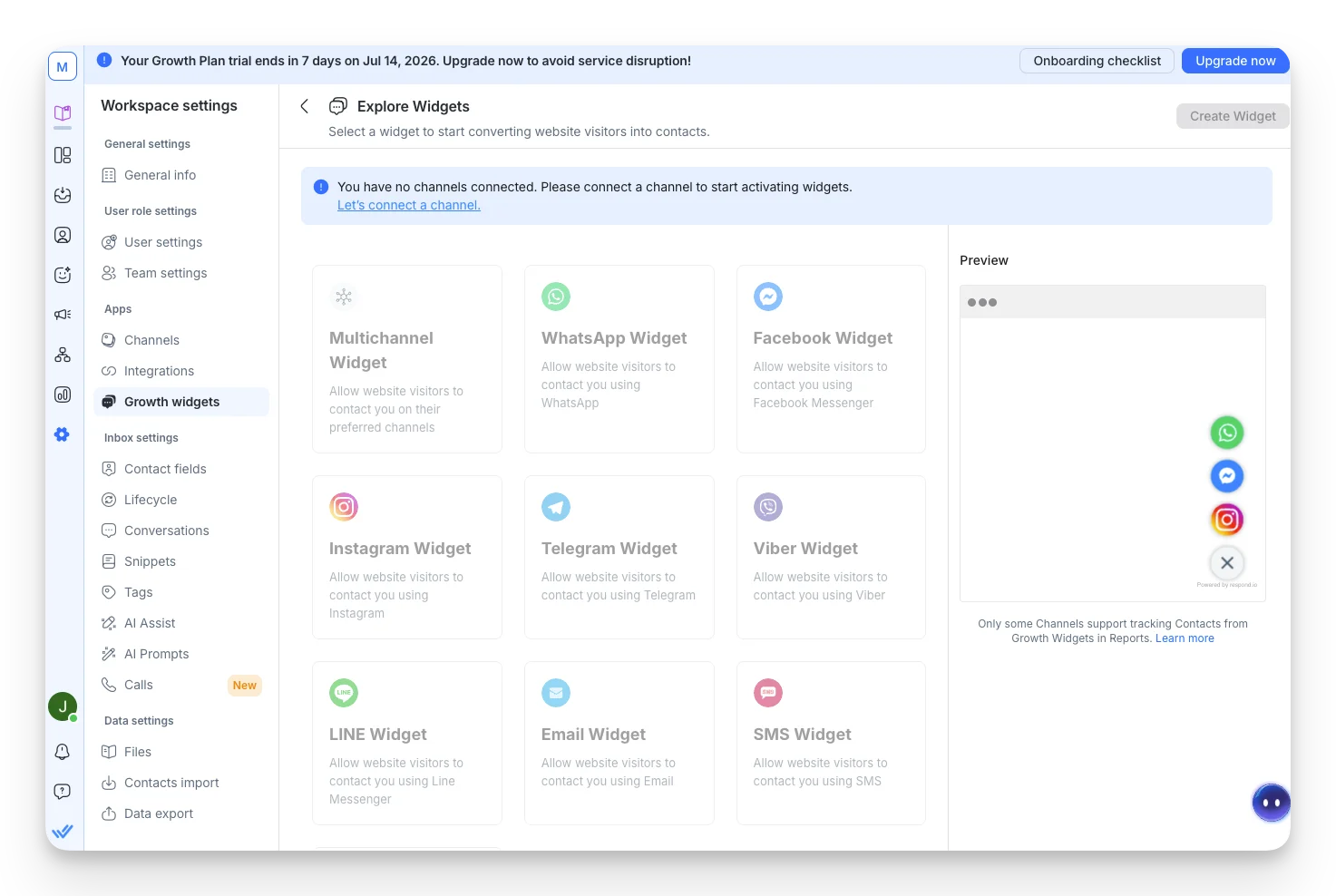The width and height of the screenshot is (1336, 896).
Task: Select the Multichannel Widget card
Action: tap(407, 359)
